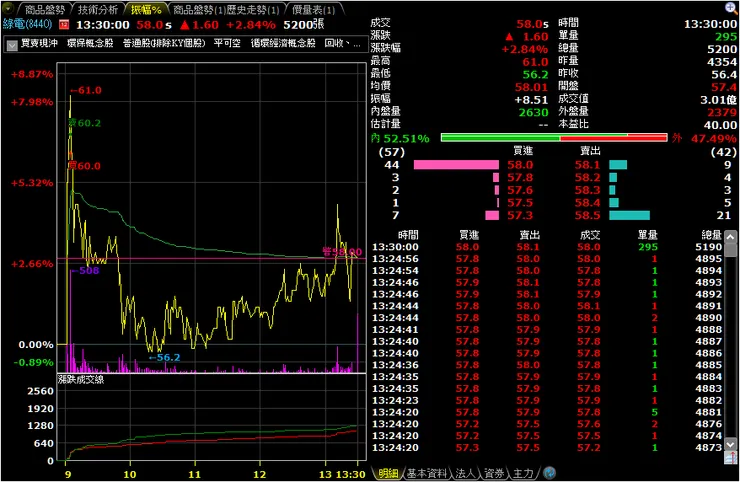Image resolution: width=740 pixels, height=482 pixels.
Task: Open the 價量表(1) tab
Action: click(x=313, y=9)
